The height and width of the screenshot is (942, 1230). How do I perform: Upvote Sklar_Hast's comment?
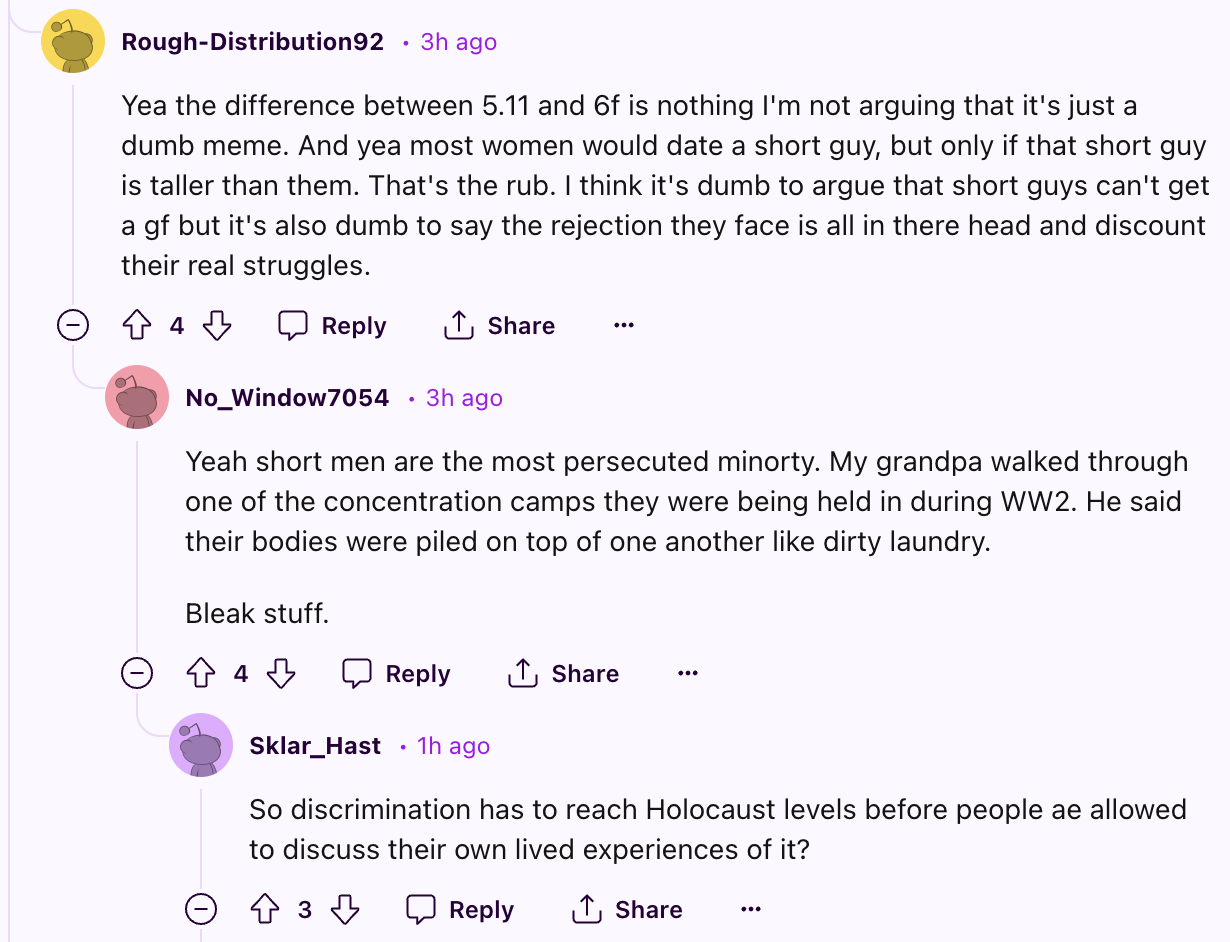pyautogui.click(x=264, y=910)
